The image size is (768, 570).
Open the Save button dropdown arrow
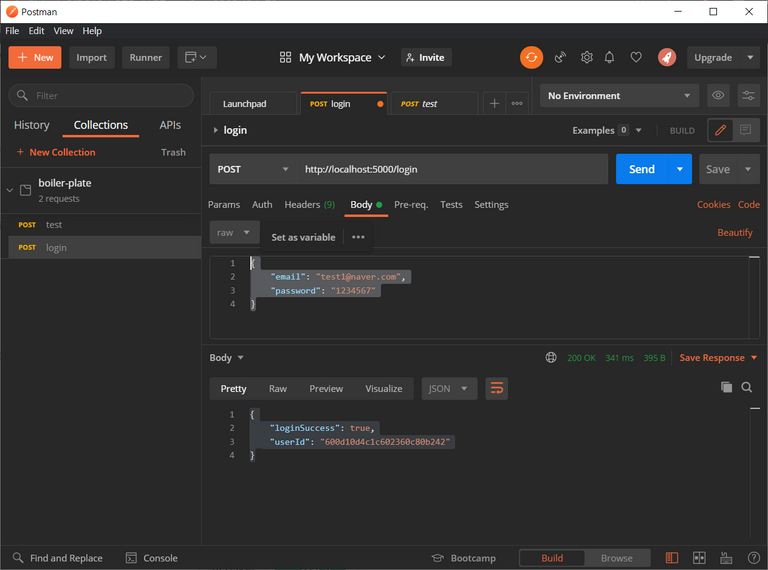(748, 169)
